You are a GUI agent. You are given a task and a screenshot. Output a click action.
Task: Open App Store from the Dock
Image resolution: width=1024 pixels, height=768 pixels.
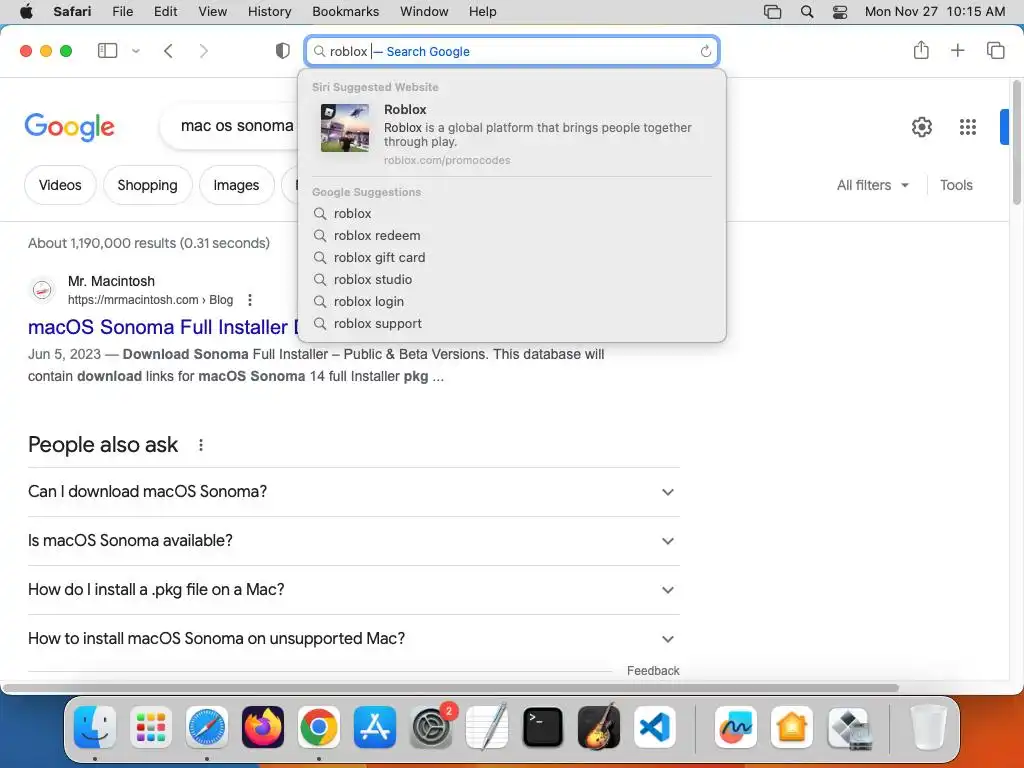tap(375, 727)
